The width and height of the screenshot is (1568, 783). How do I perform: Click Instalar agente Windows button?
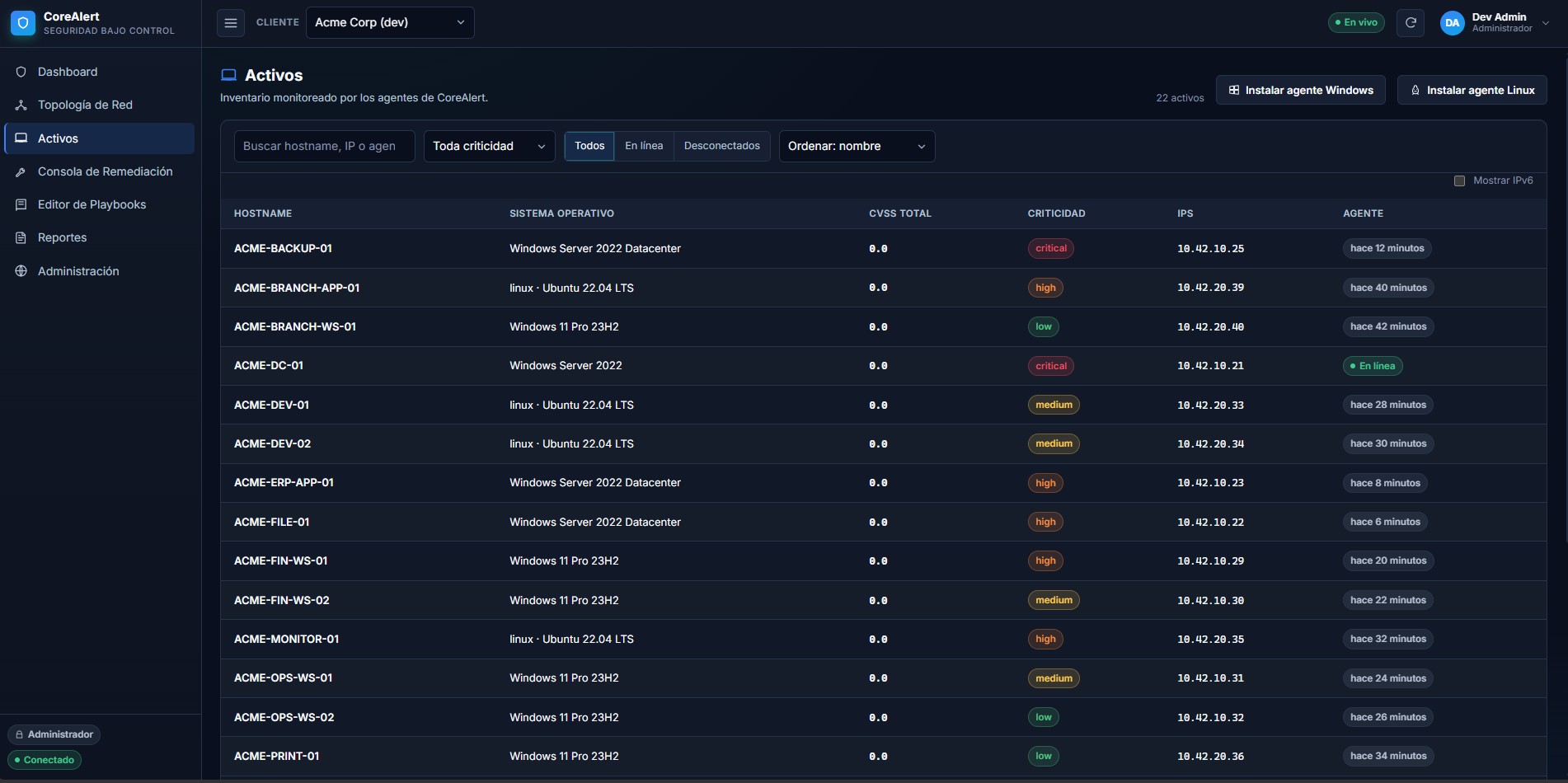[1301, 90]
